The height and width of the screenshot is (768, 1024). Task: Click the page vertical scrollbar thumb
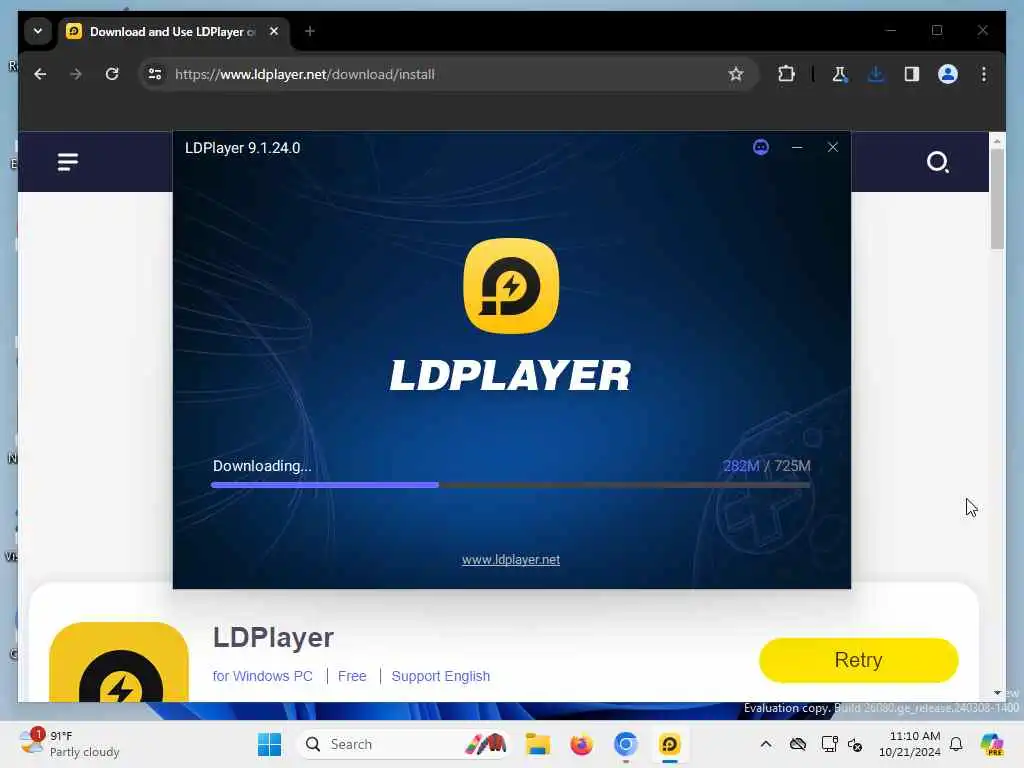[997, 199]
